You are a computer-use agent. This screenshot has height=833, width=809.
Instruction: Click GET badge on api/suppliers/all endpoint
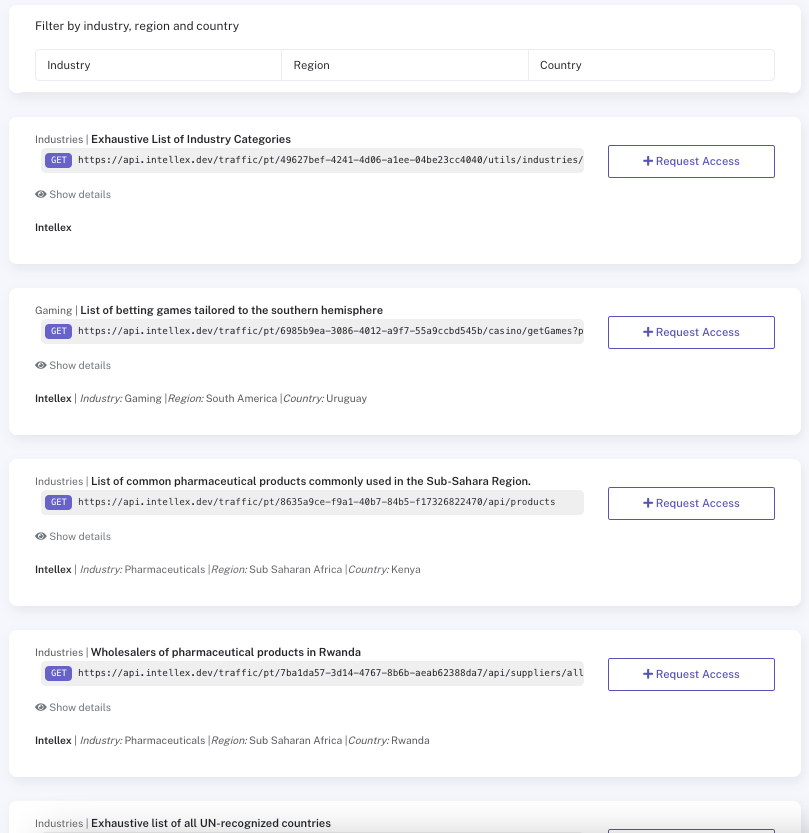pyautogui.click(x=58, y=673)
